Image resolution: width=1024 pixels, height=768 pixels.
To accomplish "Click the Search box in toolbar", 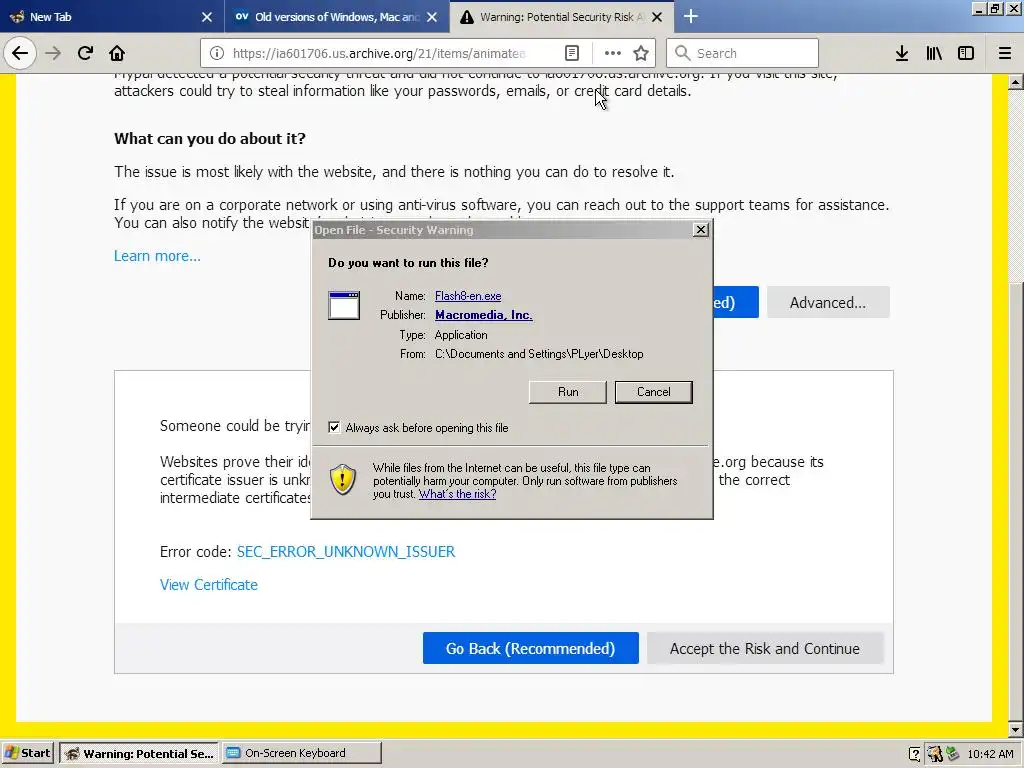I will pos(742,53).
